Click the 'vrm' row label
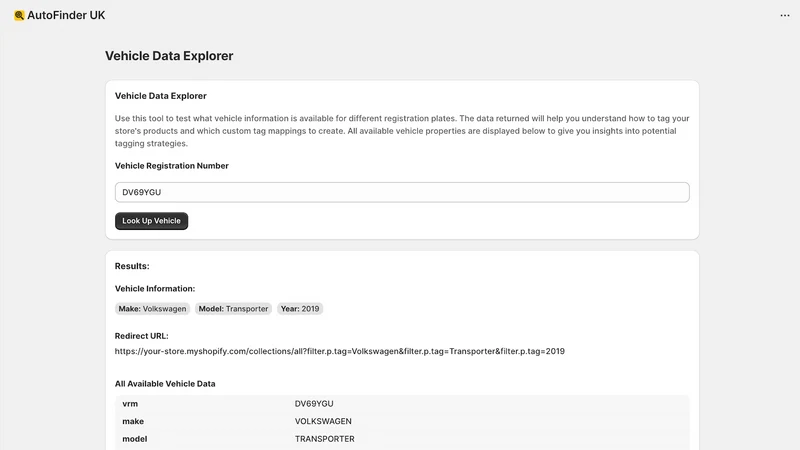Viewport: 800px width, 450px height. [x=130, y=404]
